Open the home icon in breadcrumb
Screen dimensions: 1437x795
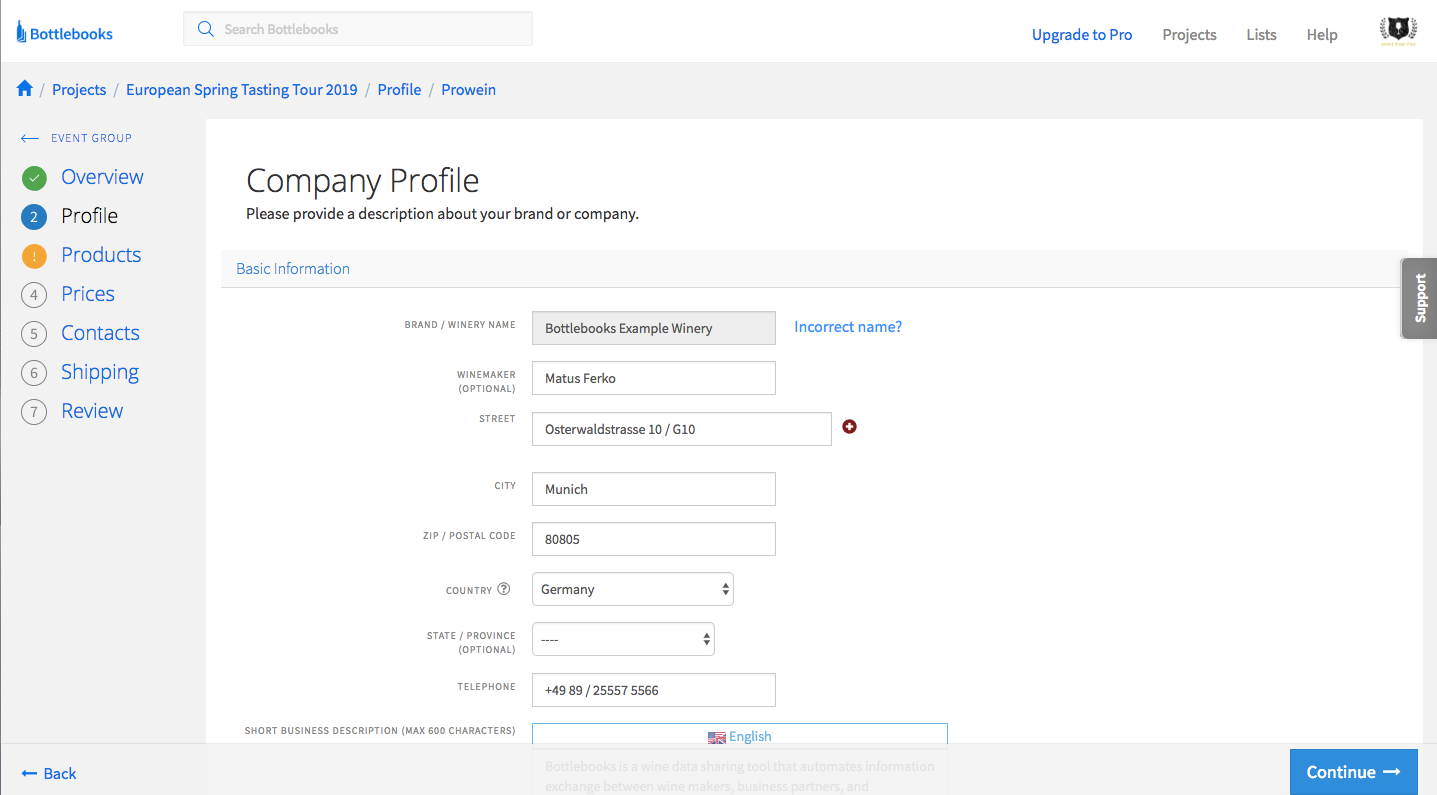(x=25, y=89)
